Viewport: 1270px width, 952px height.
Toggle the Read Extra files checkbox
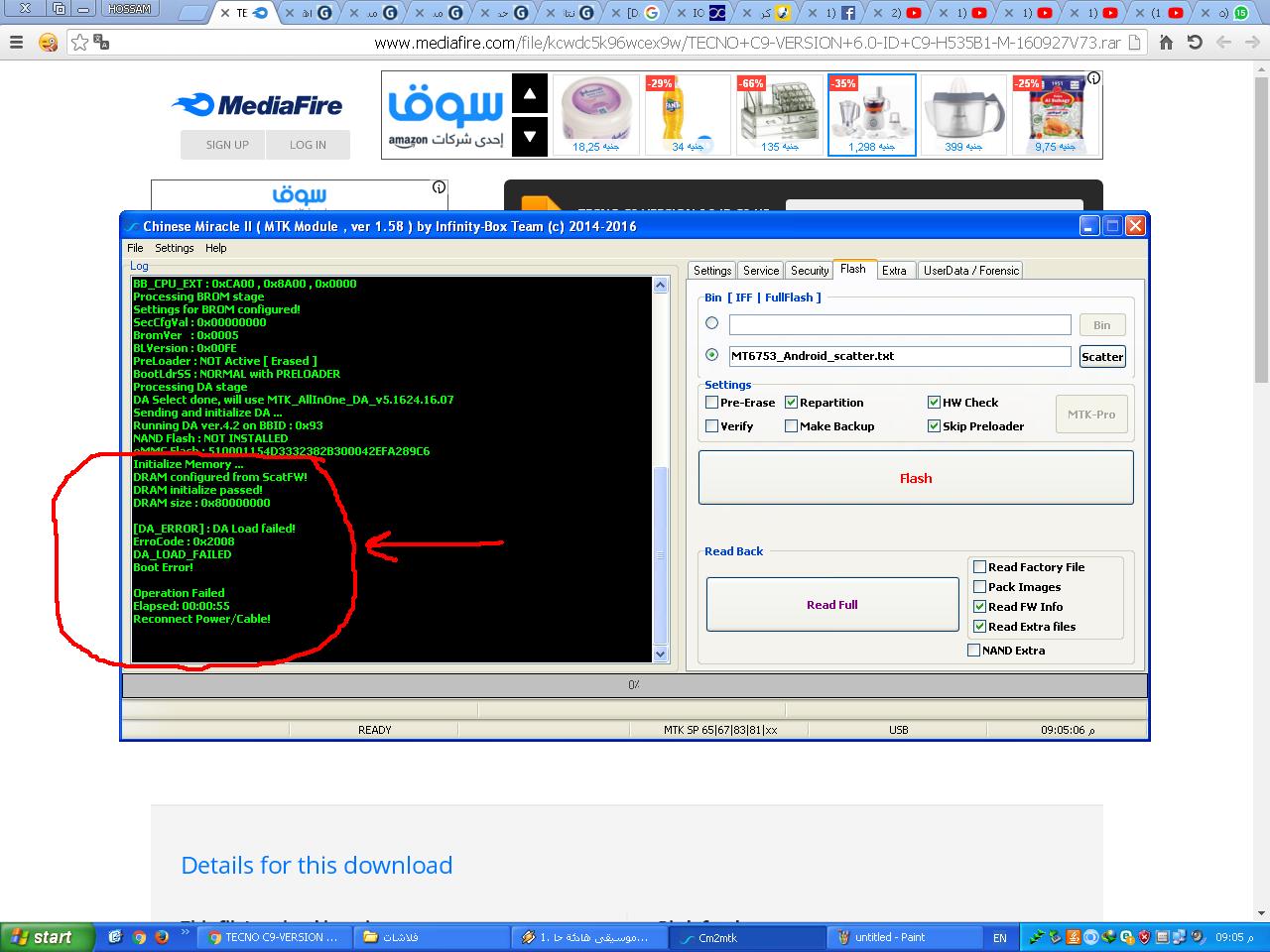pyautogui.click(x=979, y=627)
